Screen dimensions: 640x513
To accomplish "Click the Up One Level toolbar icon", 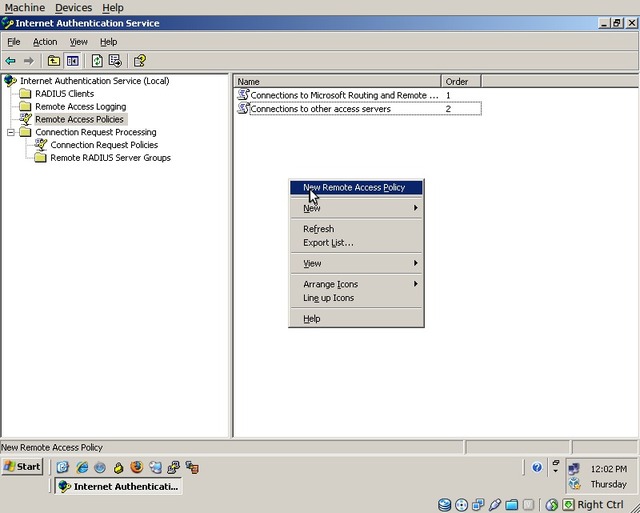I will coord(54,61).
